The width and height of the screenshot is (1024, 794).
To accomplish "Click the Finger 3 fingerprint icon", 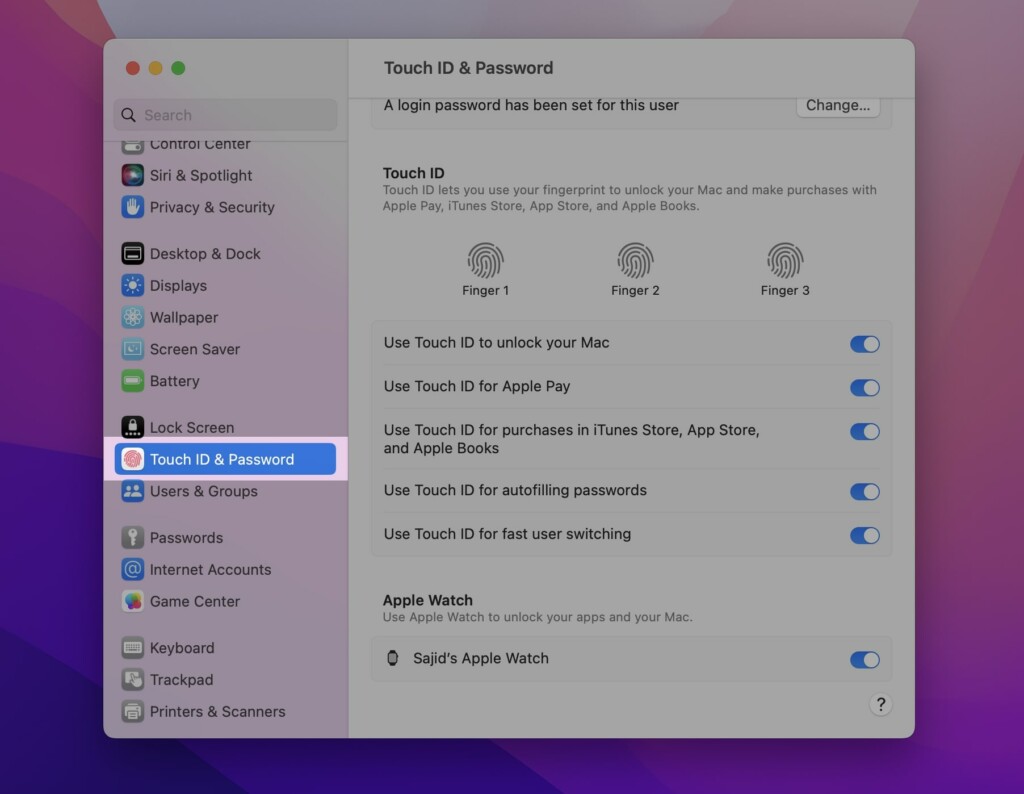I will point(785,261).
